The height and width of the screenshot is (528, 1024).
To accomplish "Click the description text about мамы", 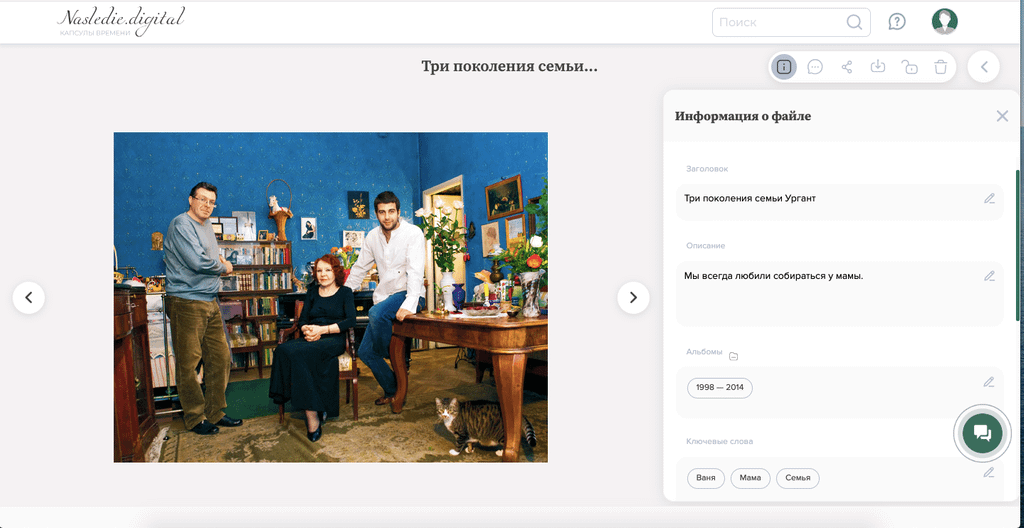I will [774, 276].
